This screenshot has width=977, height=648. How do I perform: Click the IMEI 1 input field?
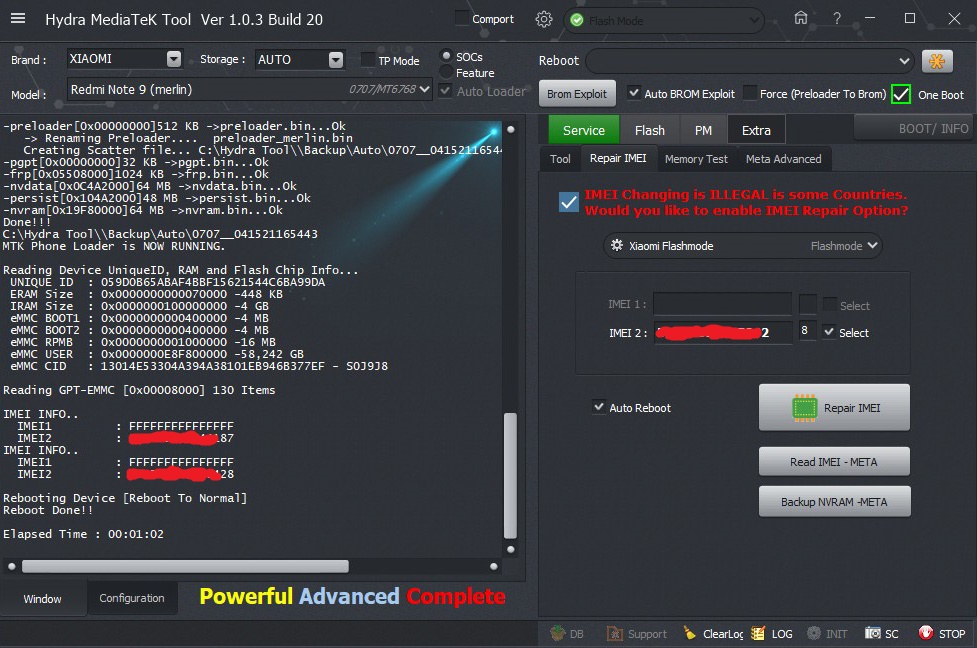pyautogui.click(x=722, y=304)
